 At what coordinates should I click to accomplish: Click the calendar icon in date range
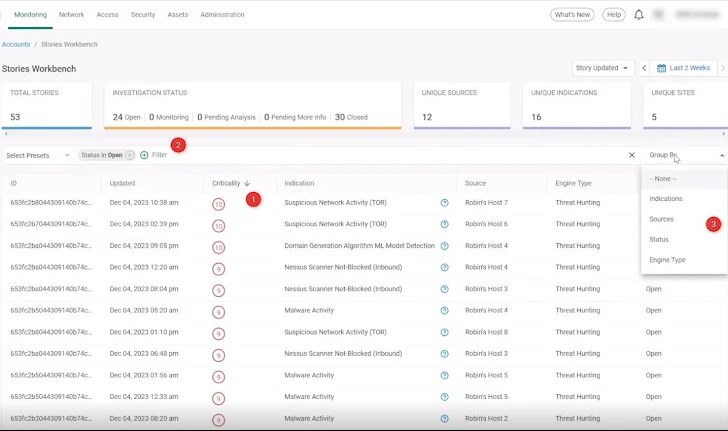[x=661, y=68]
